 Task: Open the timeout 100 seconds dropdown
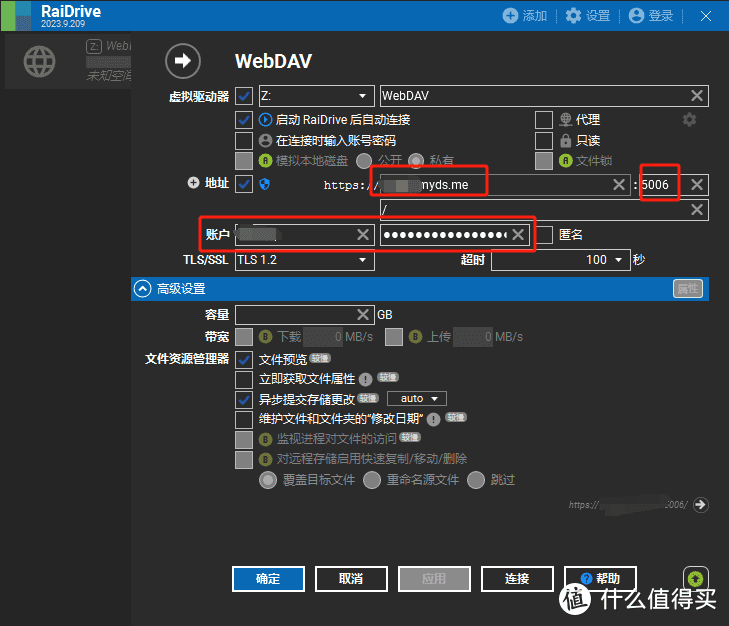click(561, 260)
